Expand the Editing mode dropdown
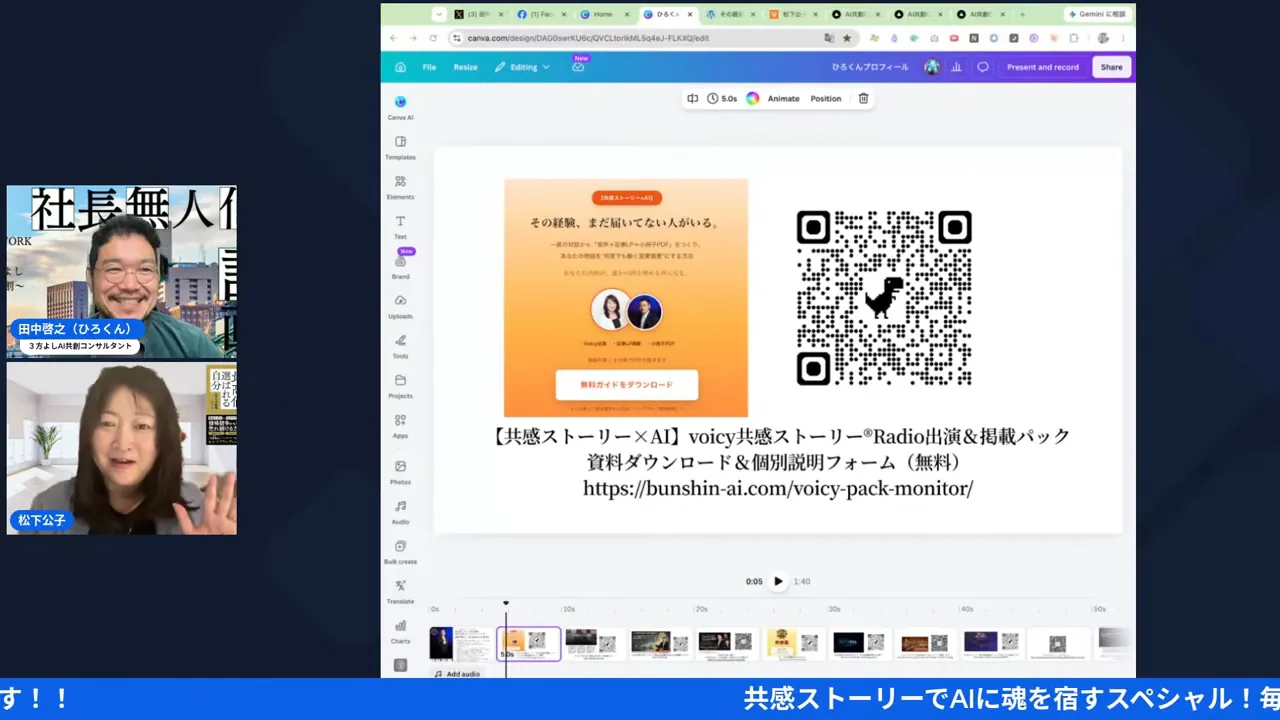The height and width of the screenshot is (720, 1280). point(522,67)
